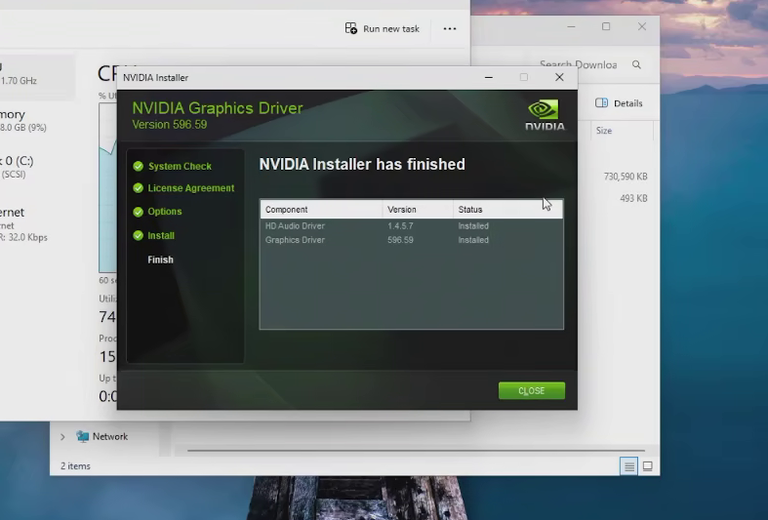
Task: Switch to details list view icon
Action: [629, 467]
